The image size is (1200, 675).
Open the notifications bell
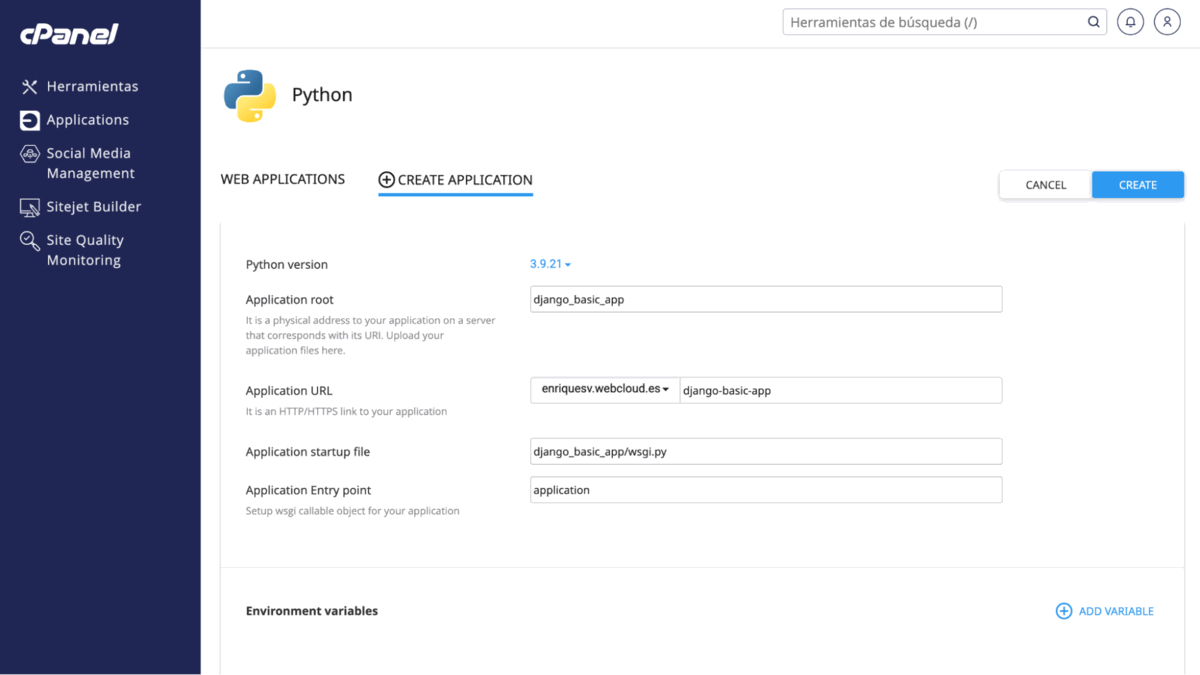(1130, 22)
